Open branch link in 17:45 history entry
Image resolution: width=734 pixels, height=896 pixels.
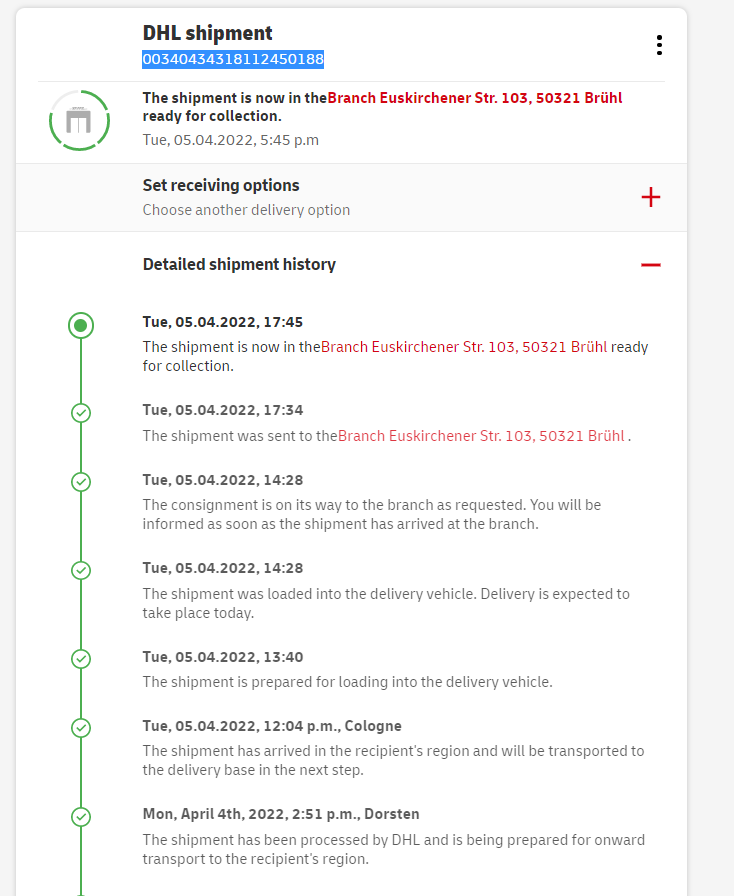[464, 347]
